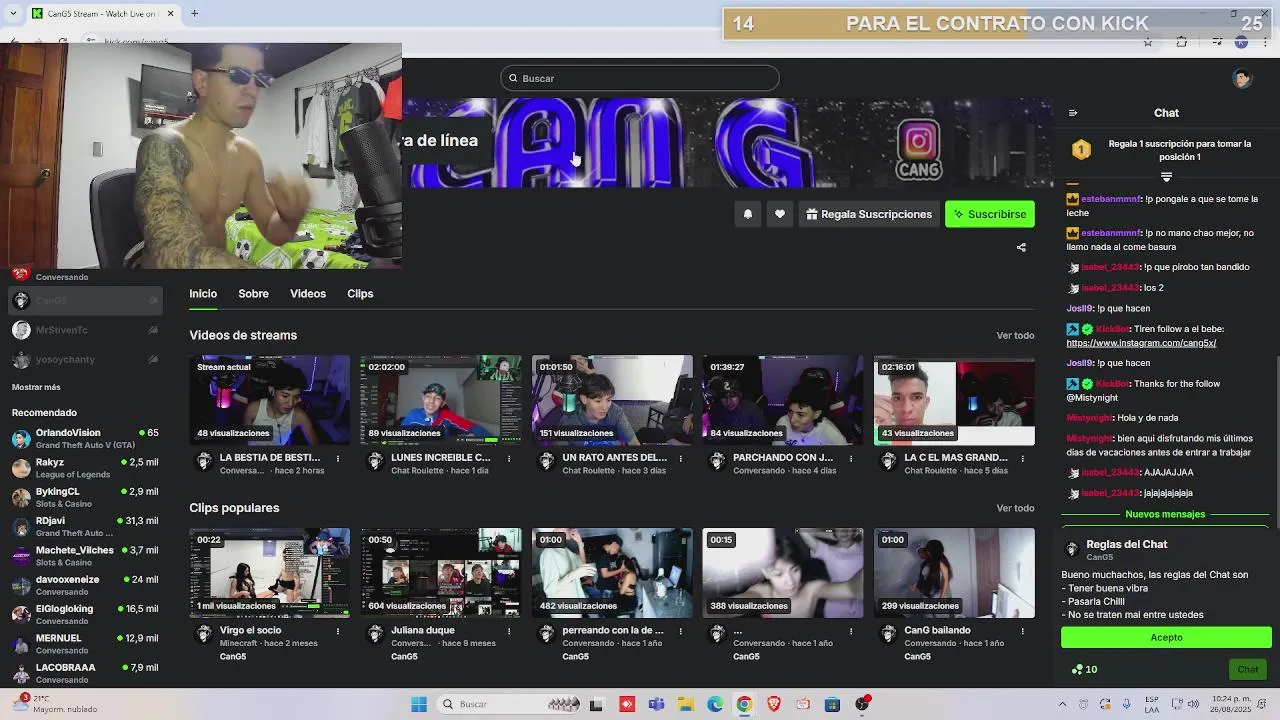Open davooxeneize recommended channel
Viewport: 1280px width, 720px height.
tap(85, 585)
